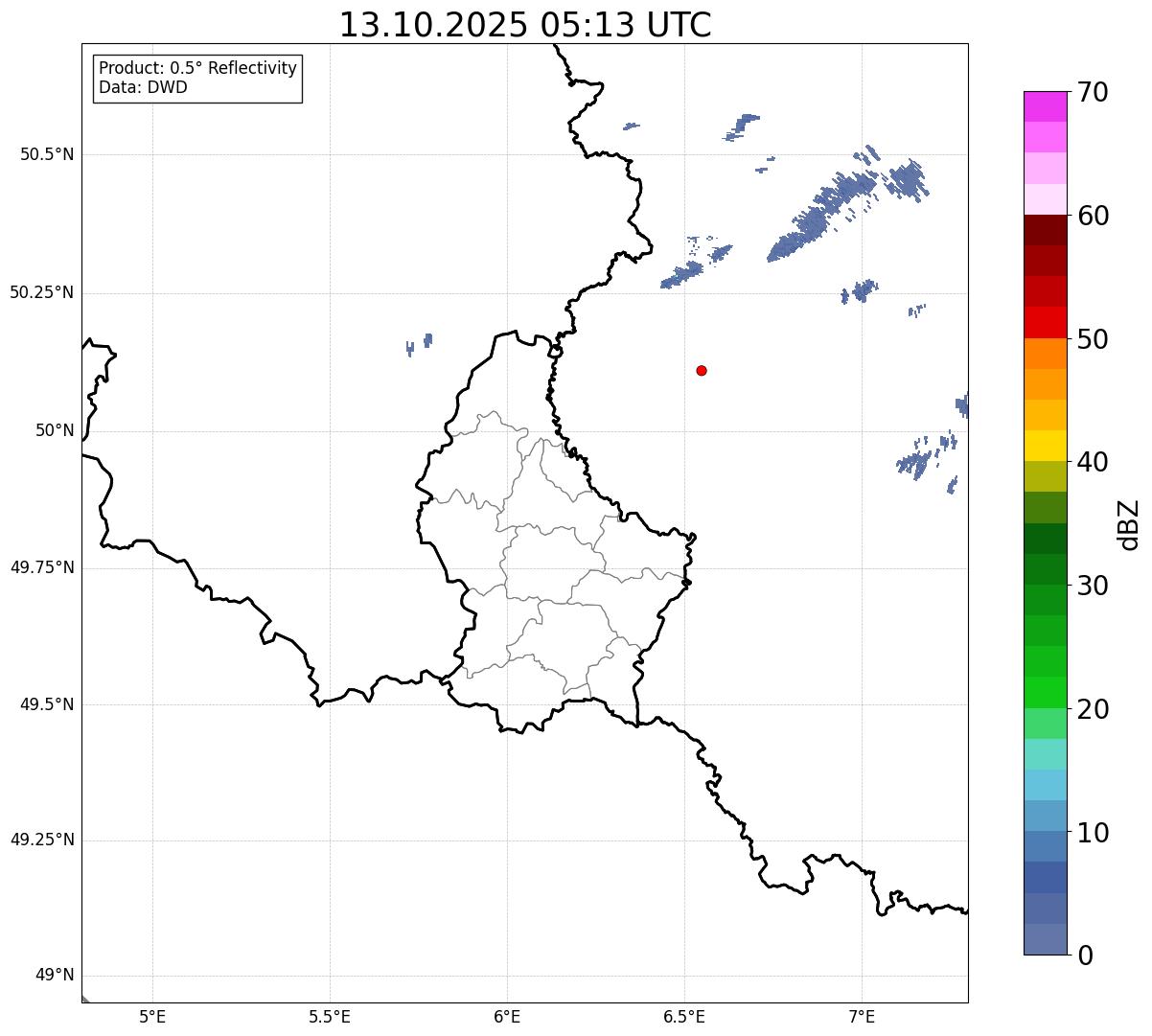Click the 49°N latitude label
Viewport: 1152px width, 1036px height.
point(55,976)
